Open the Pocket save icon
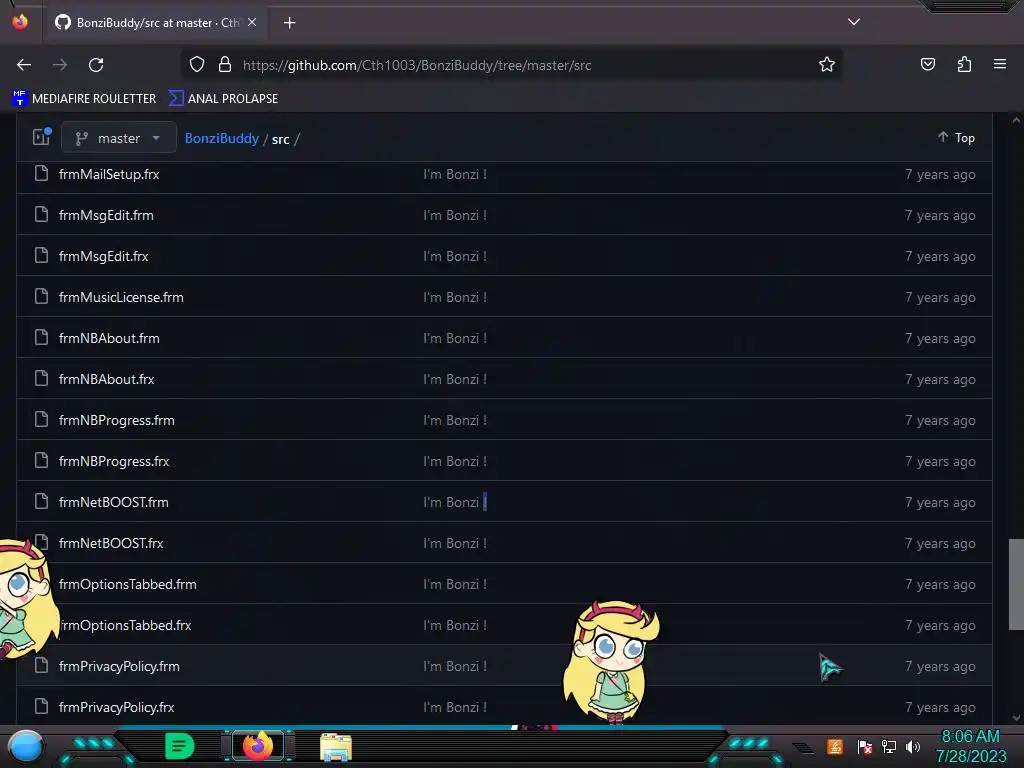 point(927,64)
